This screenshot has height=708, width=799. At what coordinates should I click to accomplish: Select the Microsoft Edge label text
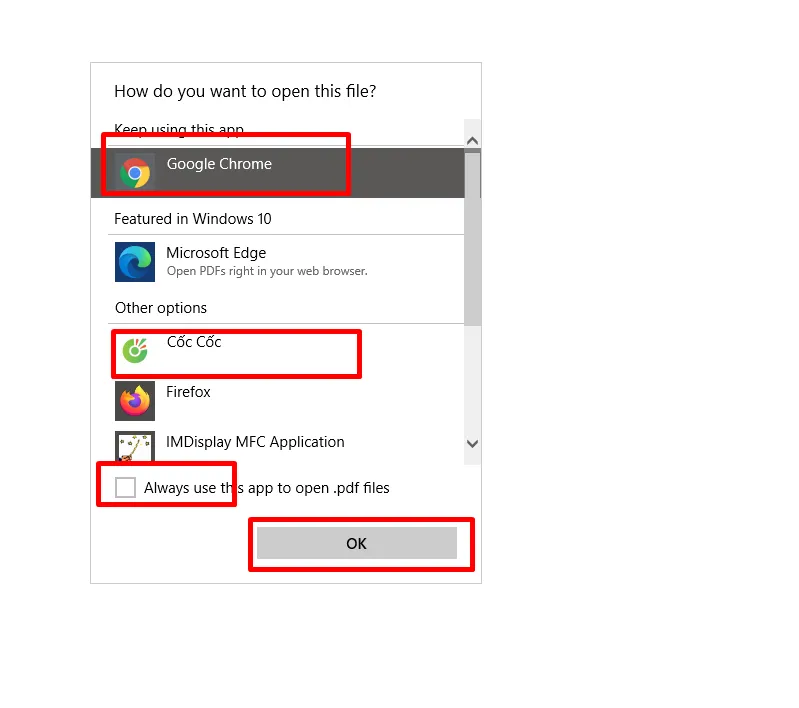point(216,253)
